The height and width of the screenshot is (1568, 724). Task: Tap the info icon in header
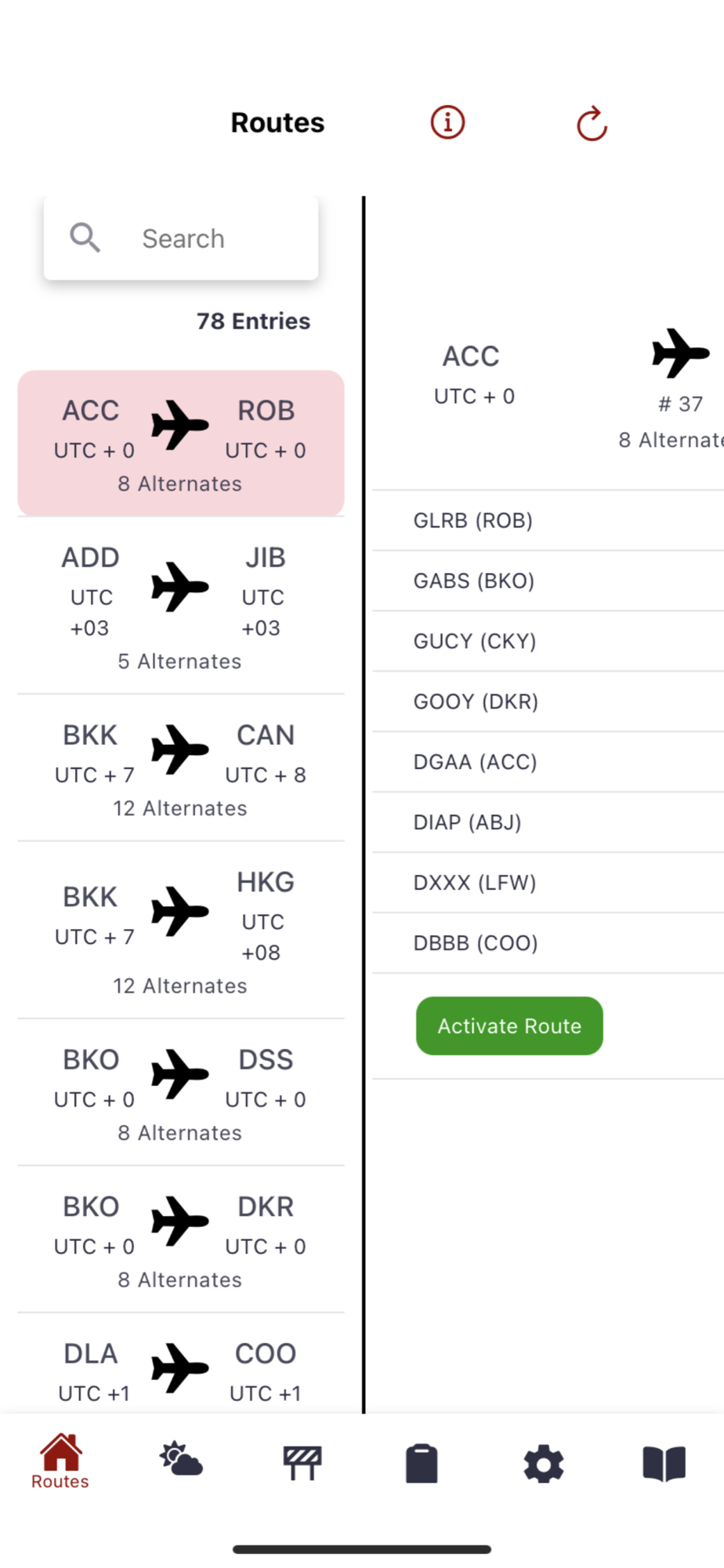click(447, 123)
